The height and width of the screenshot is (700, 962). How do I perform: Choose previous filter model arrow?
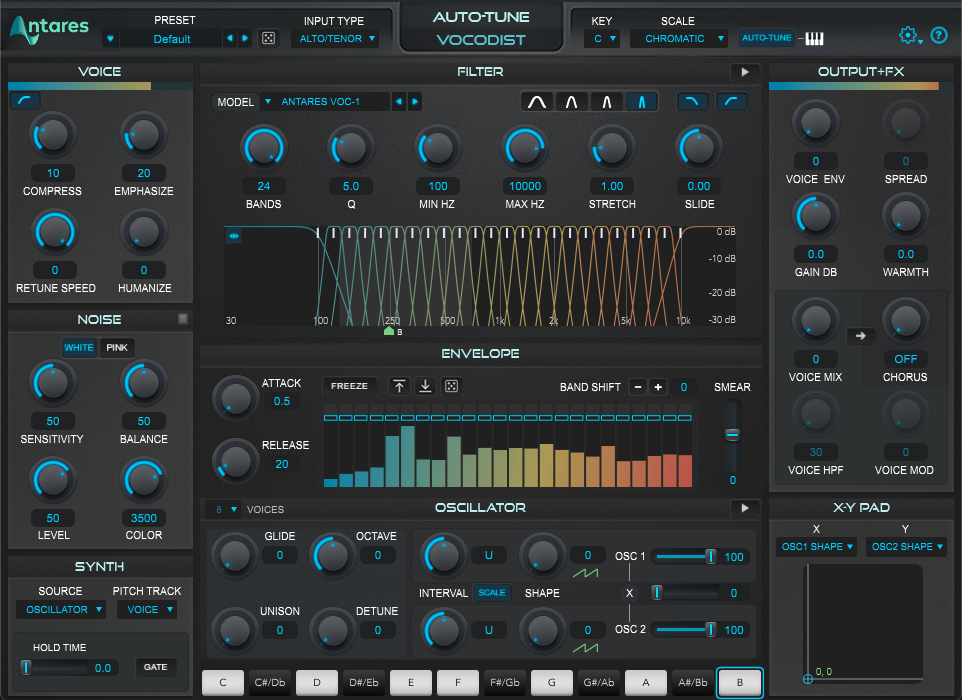[x=399, y=101]
